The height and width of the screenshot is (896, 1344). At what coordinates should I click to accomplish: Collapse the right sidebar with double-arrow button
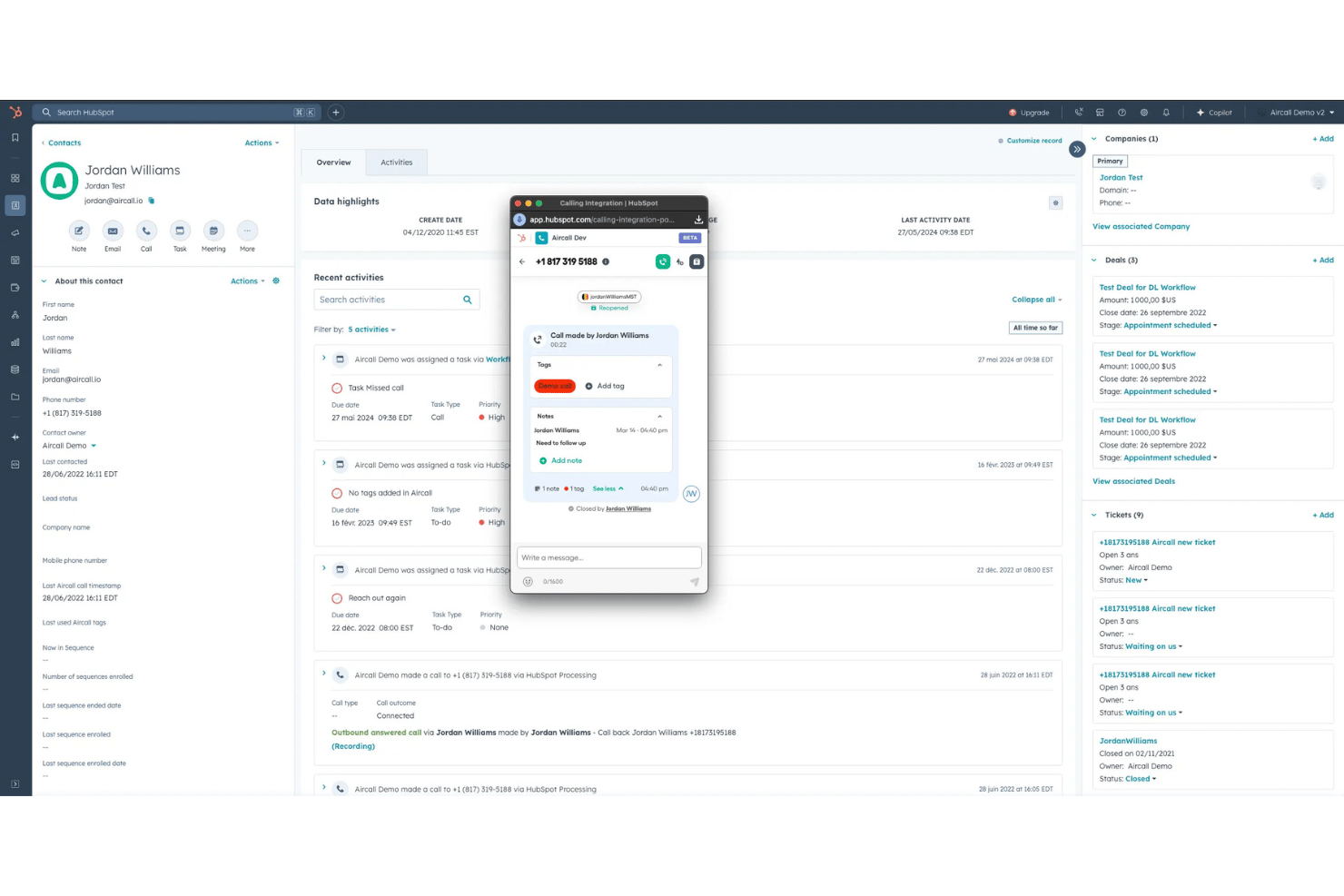[1077, 149]
